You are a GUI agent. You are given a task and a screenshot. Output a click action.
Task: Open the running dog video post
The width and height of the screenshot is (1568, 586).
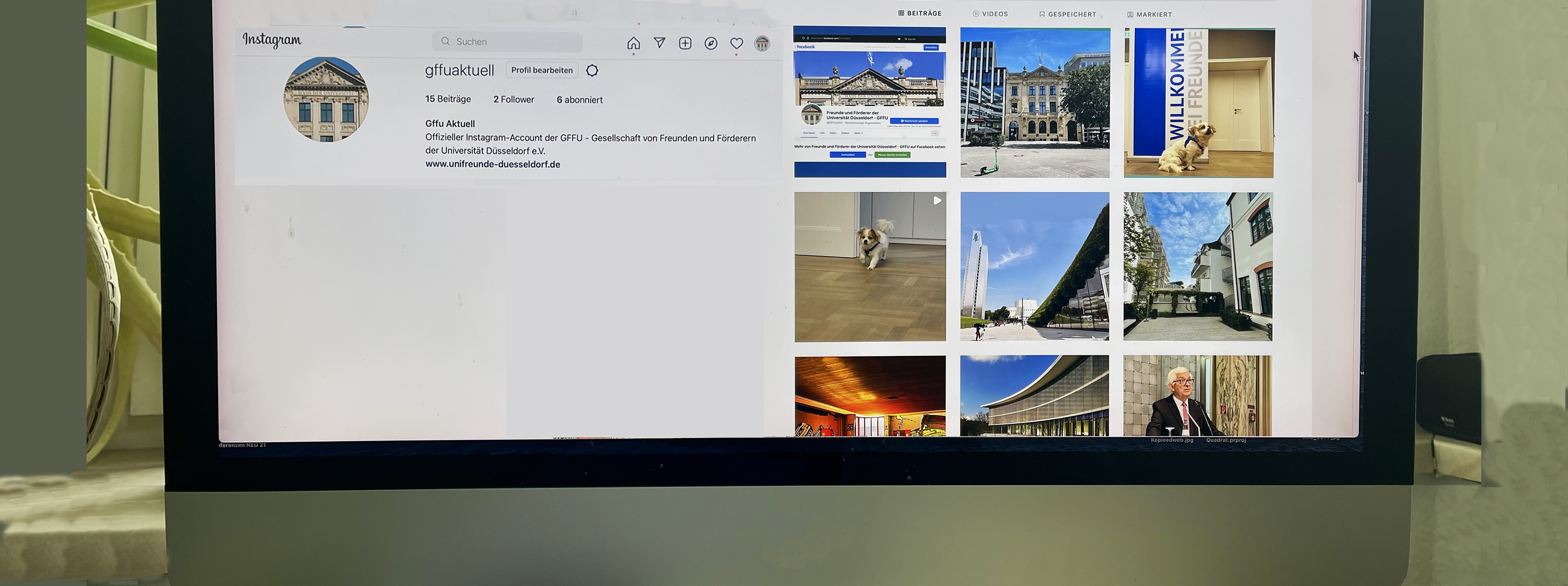870,267
